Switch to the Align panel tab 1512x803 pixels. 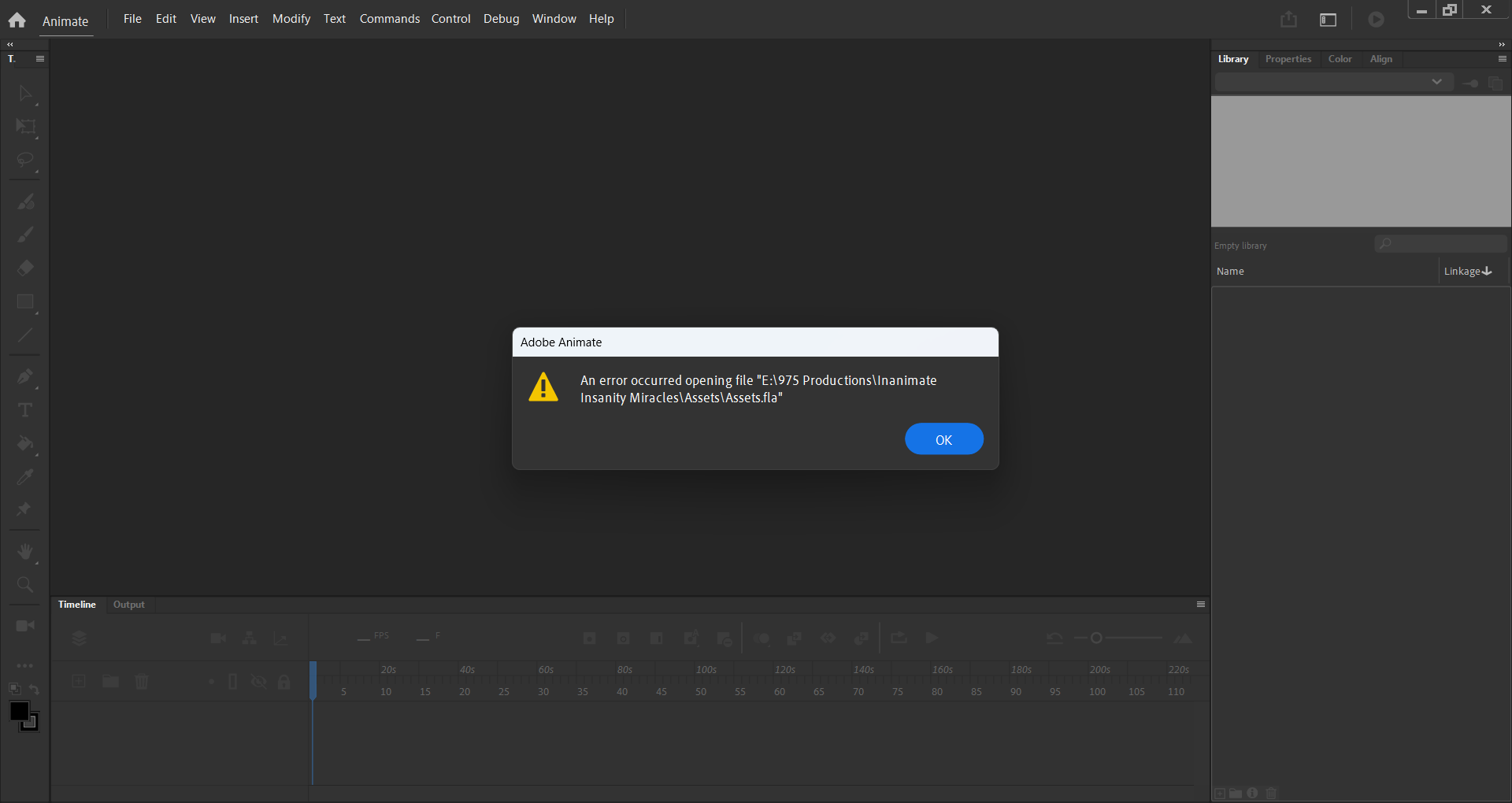point(1381,59)
